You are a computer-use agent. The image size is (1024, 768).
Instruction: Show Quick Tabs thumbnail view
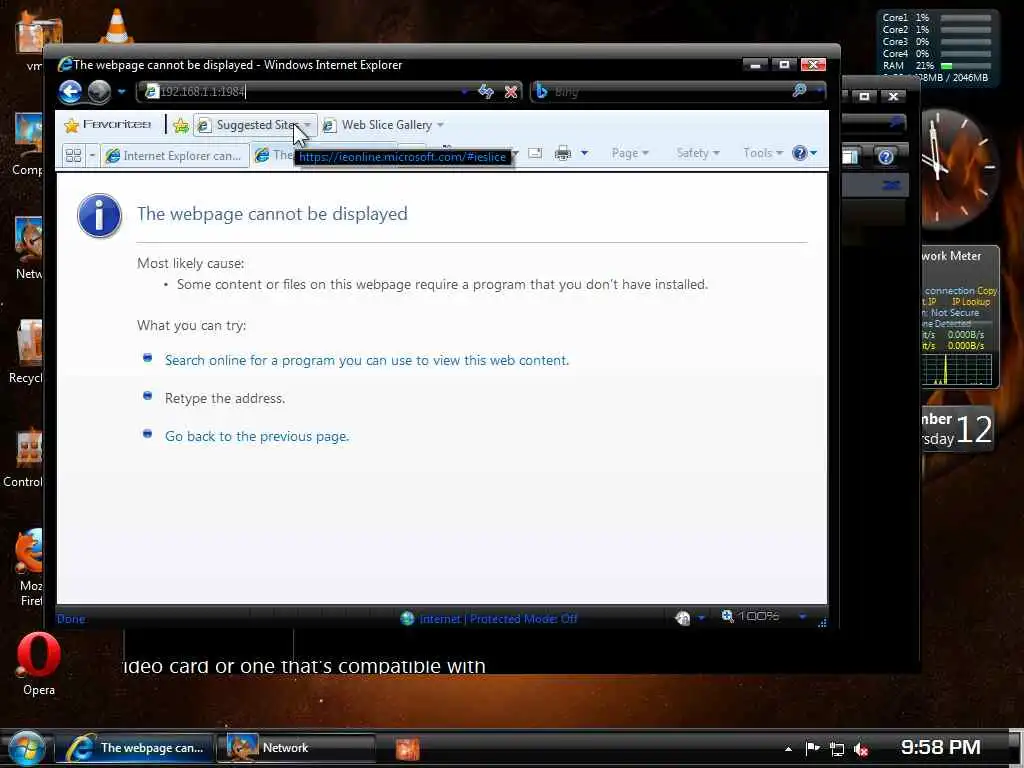click(x=73, y=155)
